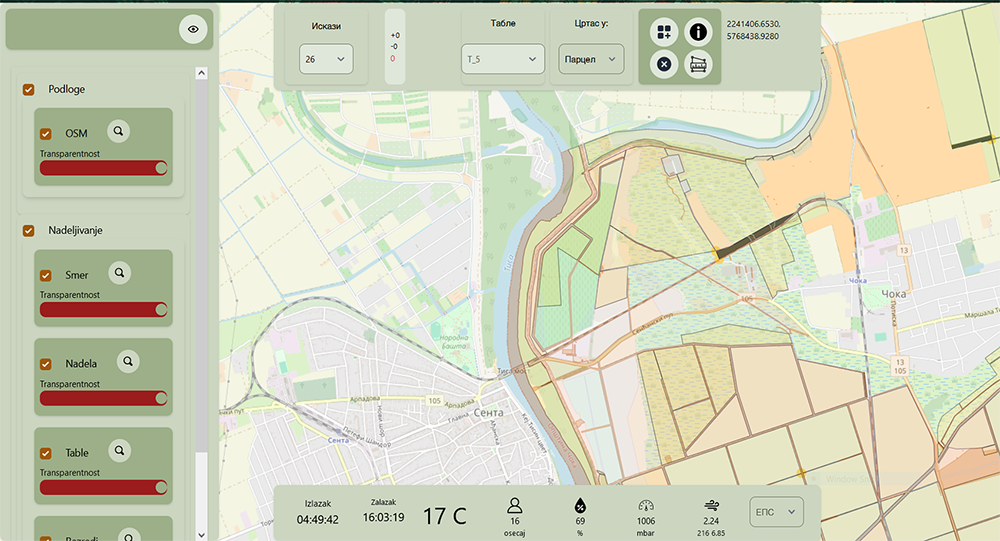
Task: Adjust the Nadela Transparentnost slider
Action: click(103, 398)
